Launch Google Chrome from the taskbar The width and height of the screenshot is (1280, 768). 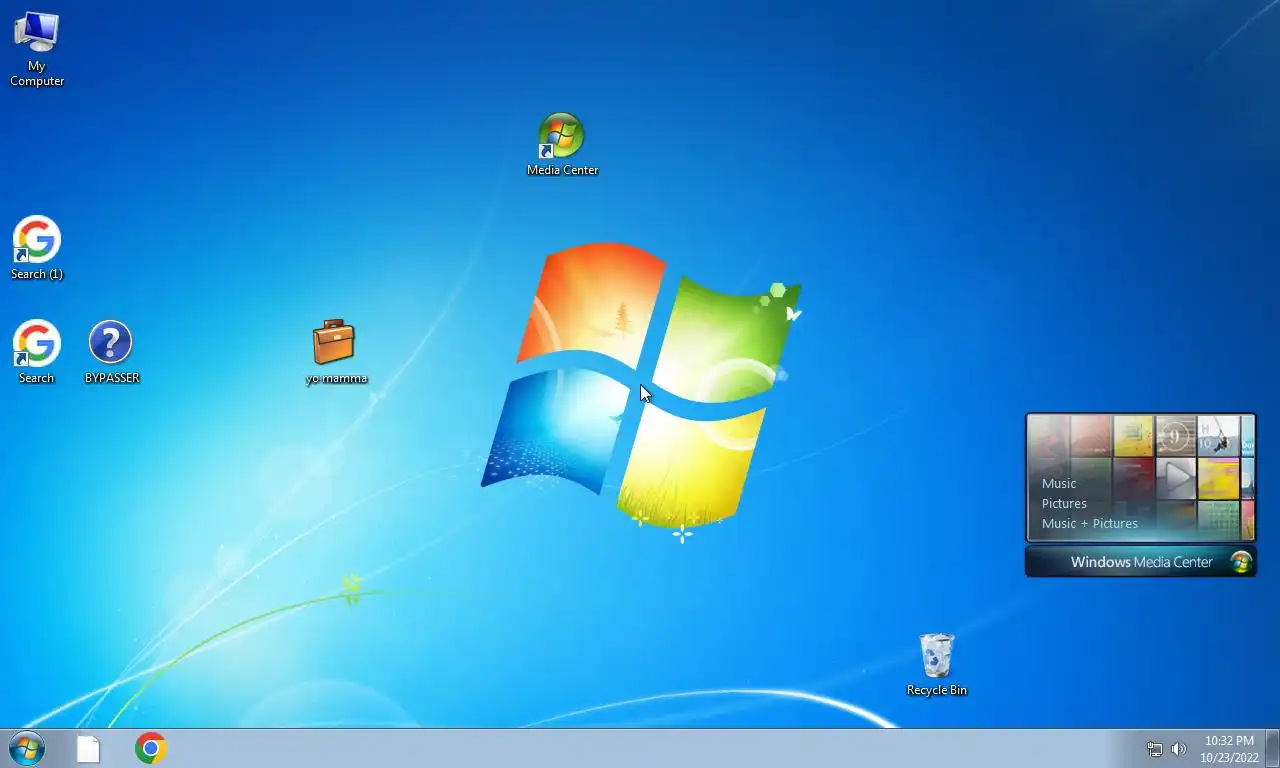coord(151,748)
